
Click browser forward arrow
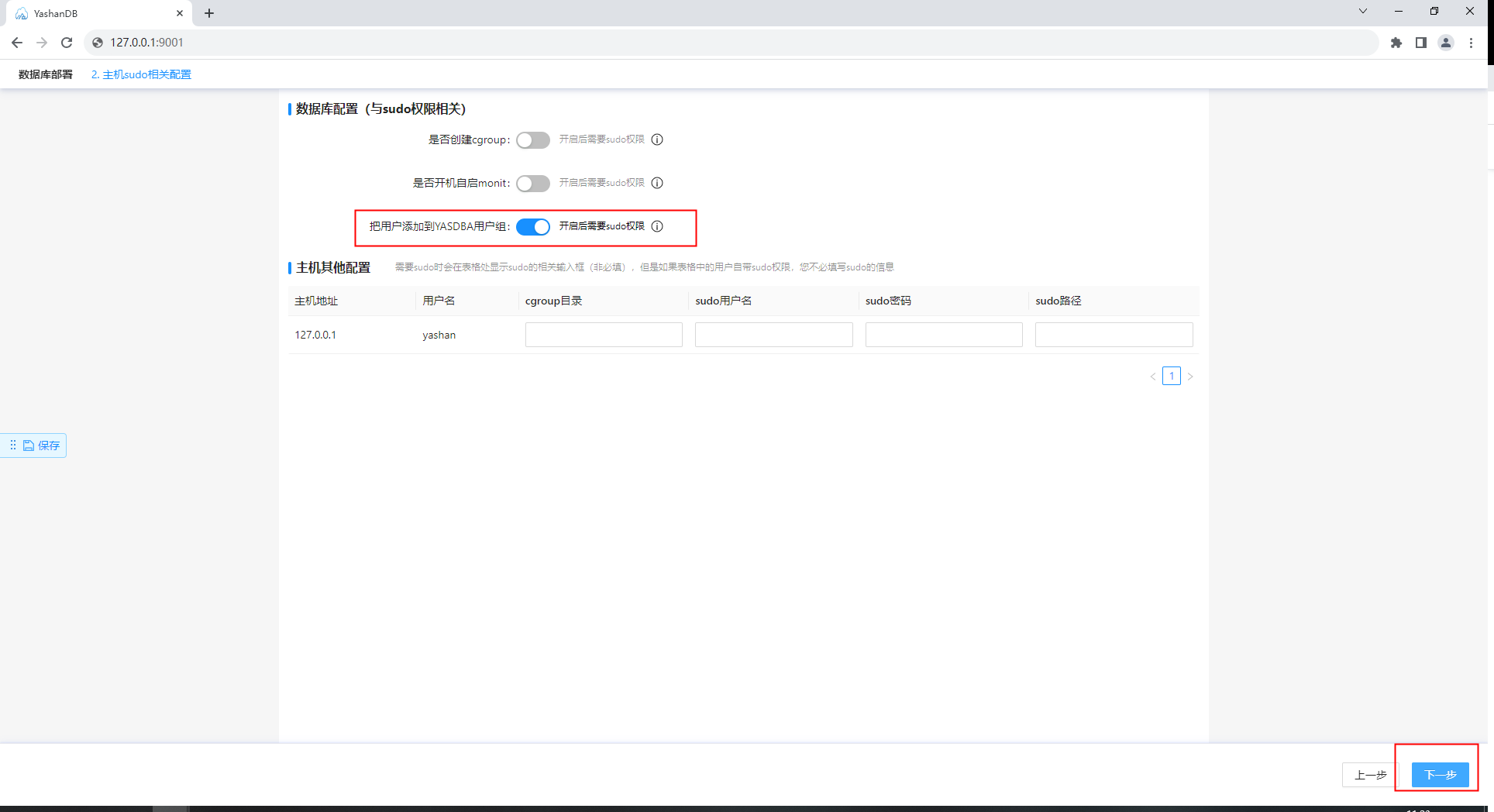42,43
